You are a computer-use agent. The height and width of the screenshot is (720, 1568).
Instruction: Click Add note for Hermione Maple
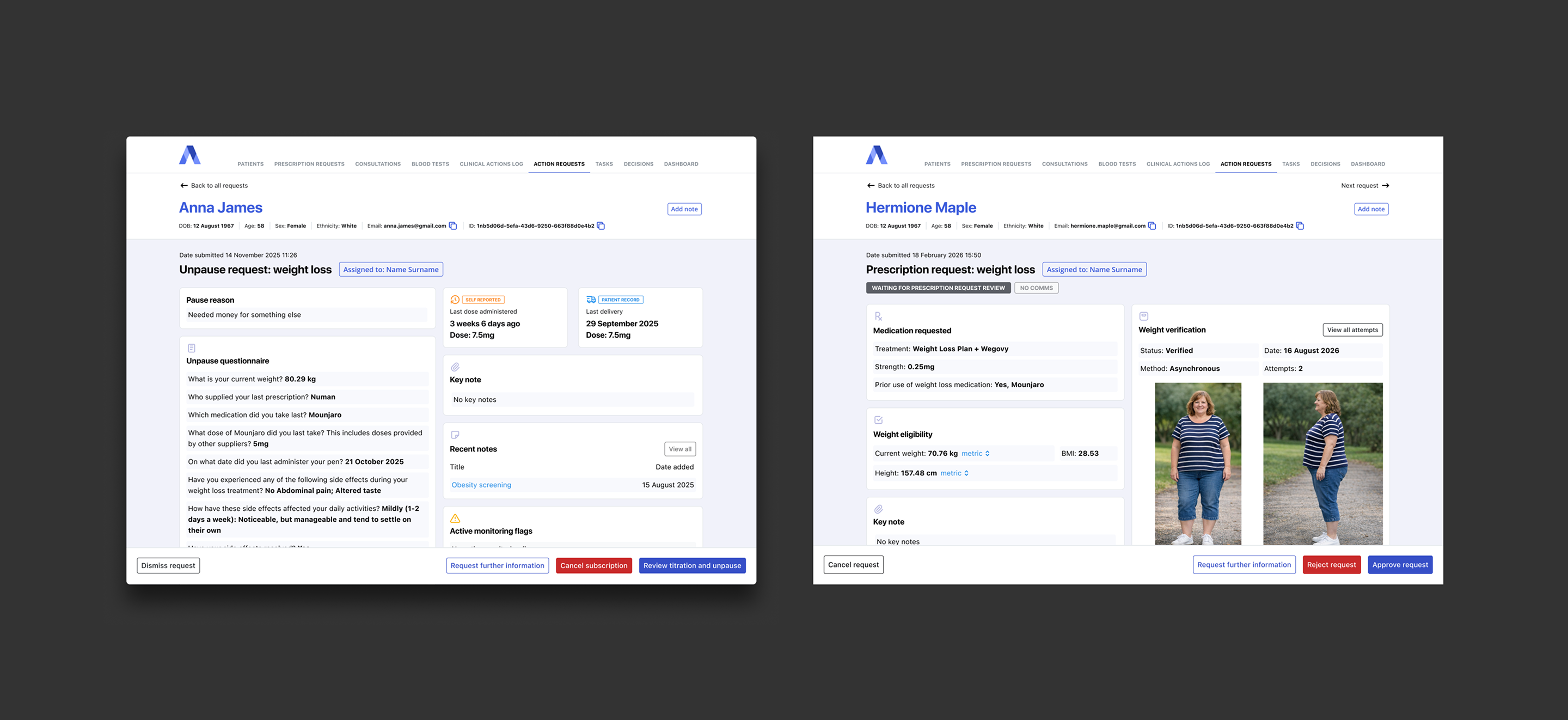[x=1371, y=209]
